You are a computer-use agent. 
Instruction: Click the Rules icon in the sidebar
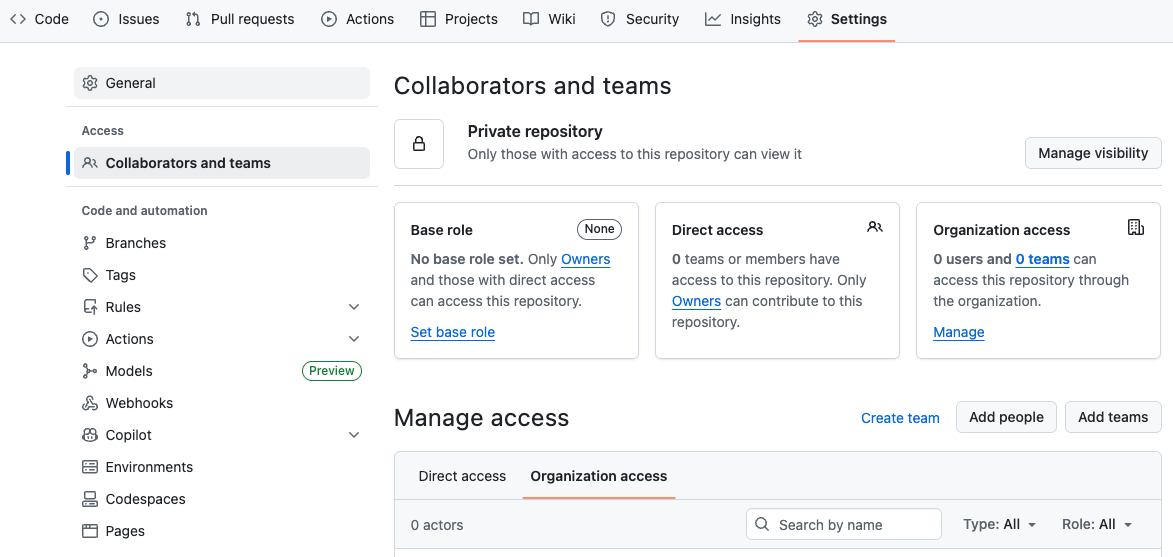(90, 307)
